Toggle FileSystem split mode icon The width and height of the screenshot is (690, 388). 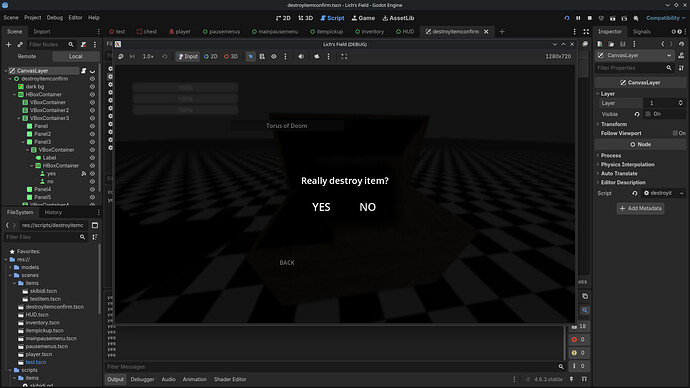click(x=95, y=225)
